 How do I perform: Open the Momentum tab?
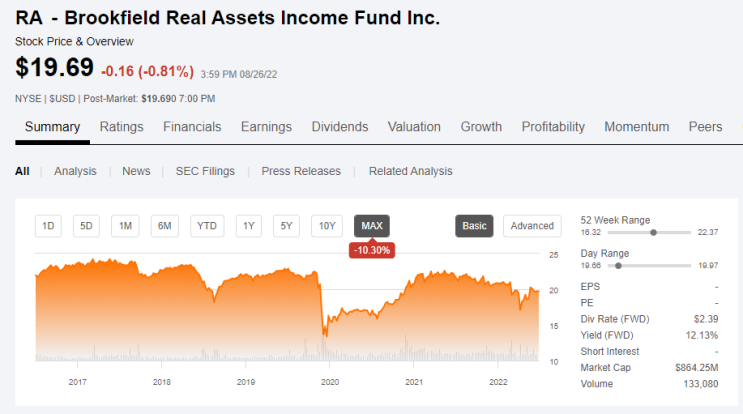(x=636, y=127)
